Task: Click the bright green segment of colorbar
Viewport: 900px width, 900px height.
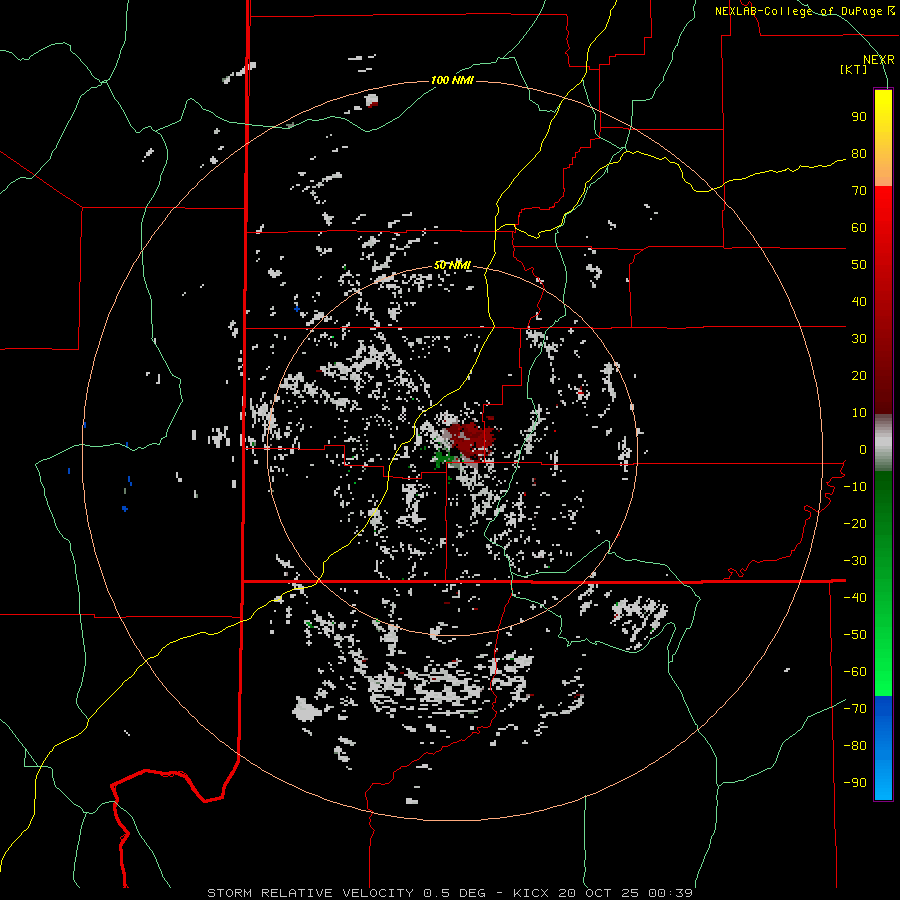Action: click(883, 660)
